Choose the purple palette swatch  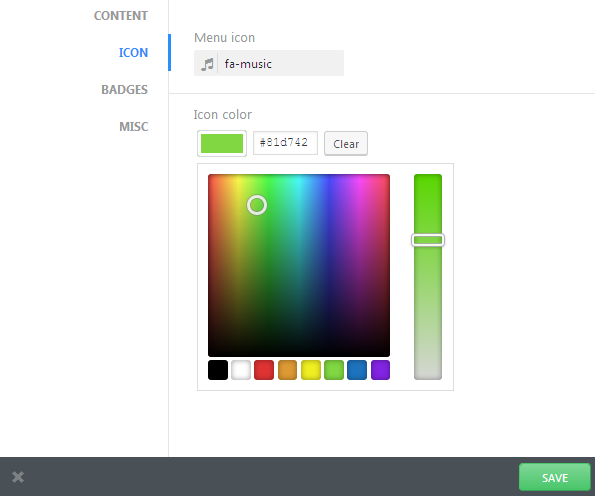tap(380, 370)
